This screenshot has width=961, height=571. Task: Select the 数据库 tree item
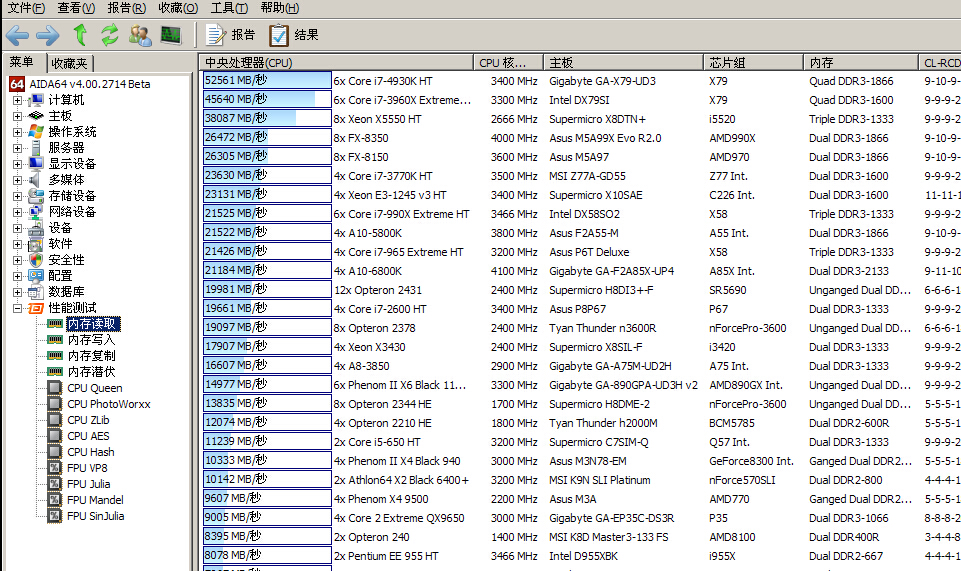coord(66,292)
